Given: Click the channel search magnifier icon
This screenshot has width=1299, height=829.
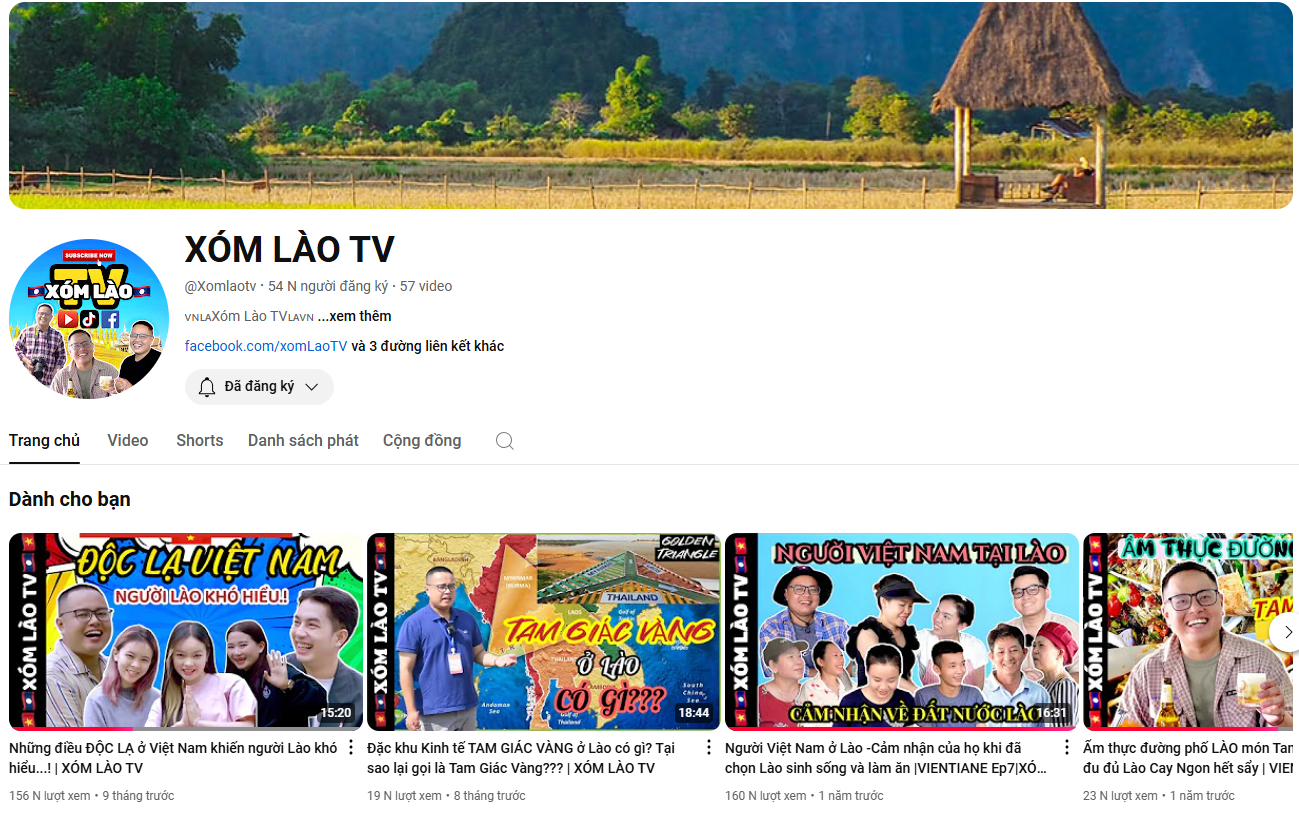Looking at the screenshot, I should point(505,441).
